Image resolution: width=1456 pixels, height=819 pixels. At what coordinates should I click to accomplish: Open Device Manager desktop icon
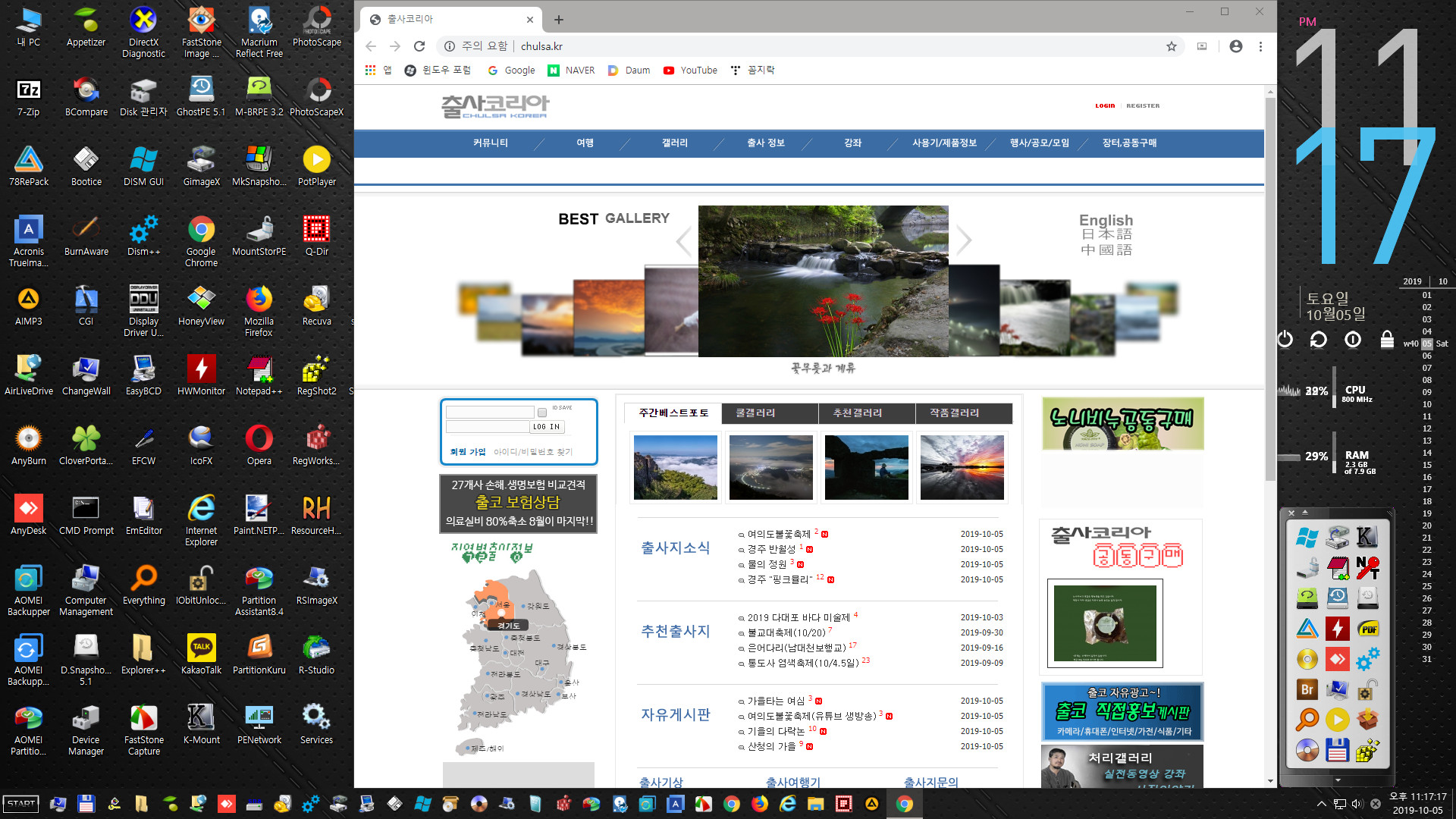pyautogui.click(x=86, y=730)
